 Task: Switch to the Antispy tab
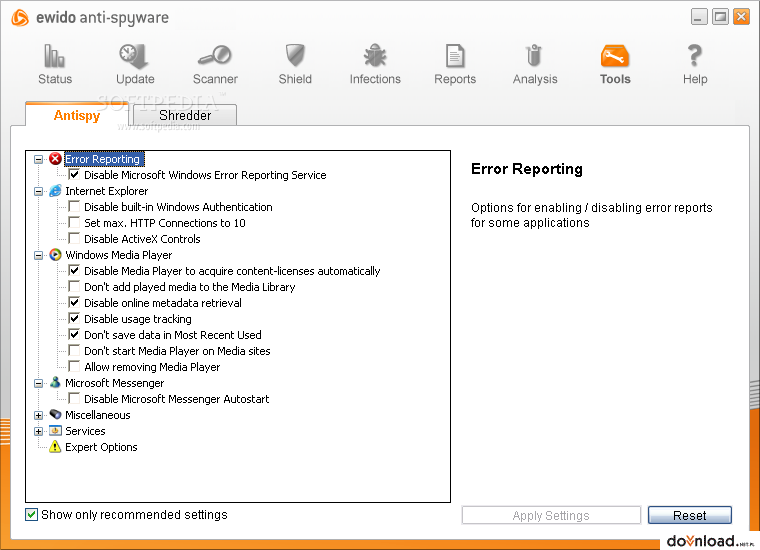pyautogui.click(x=77, y=115)
